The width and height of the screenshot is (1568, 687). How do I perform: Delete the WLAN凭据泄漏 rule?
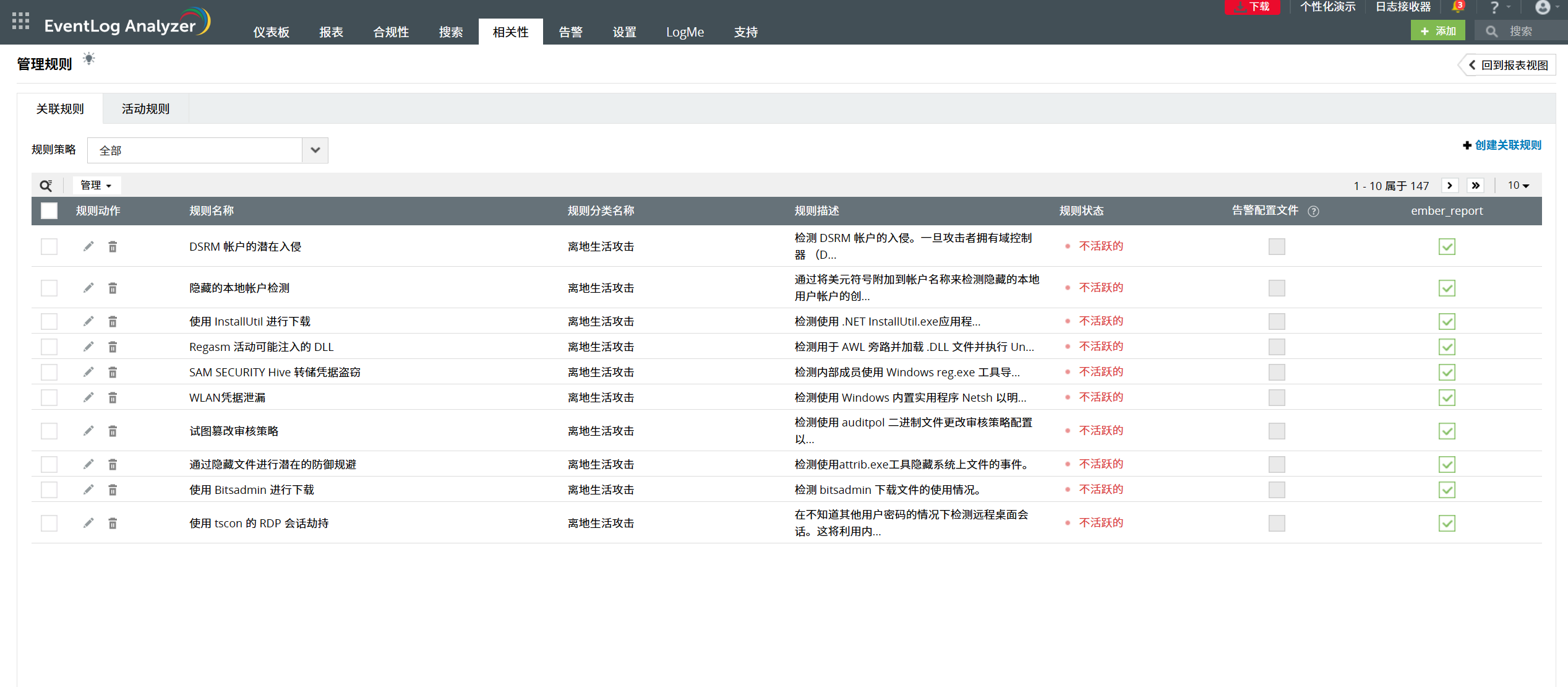pyautogui.click(x=113, y=397)
